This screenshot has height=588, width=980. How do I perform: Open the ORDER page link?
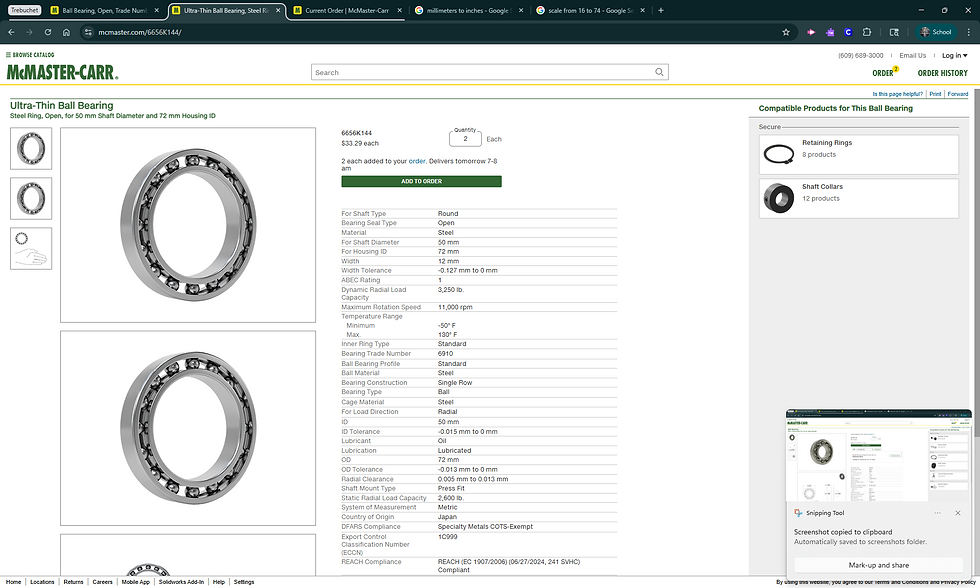tap(883, 73)
